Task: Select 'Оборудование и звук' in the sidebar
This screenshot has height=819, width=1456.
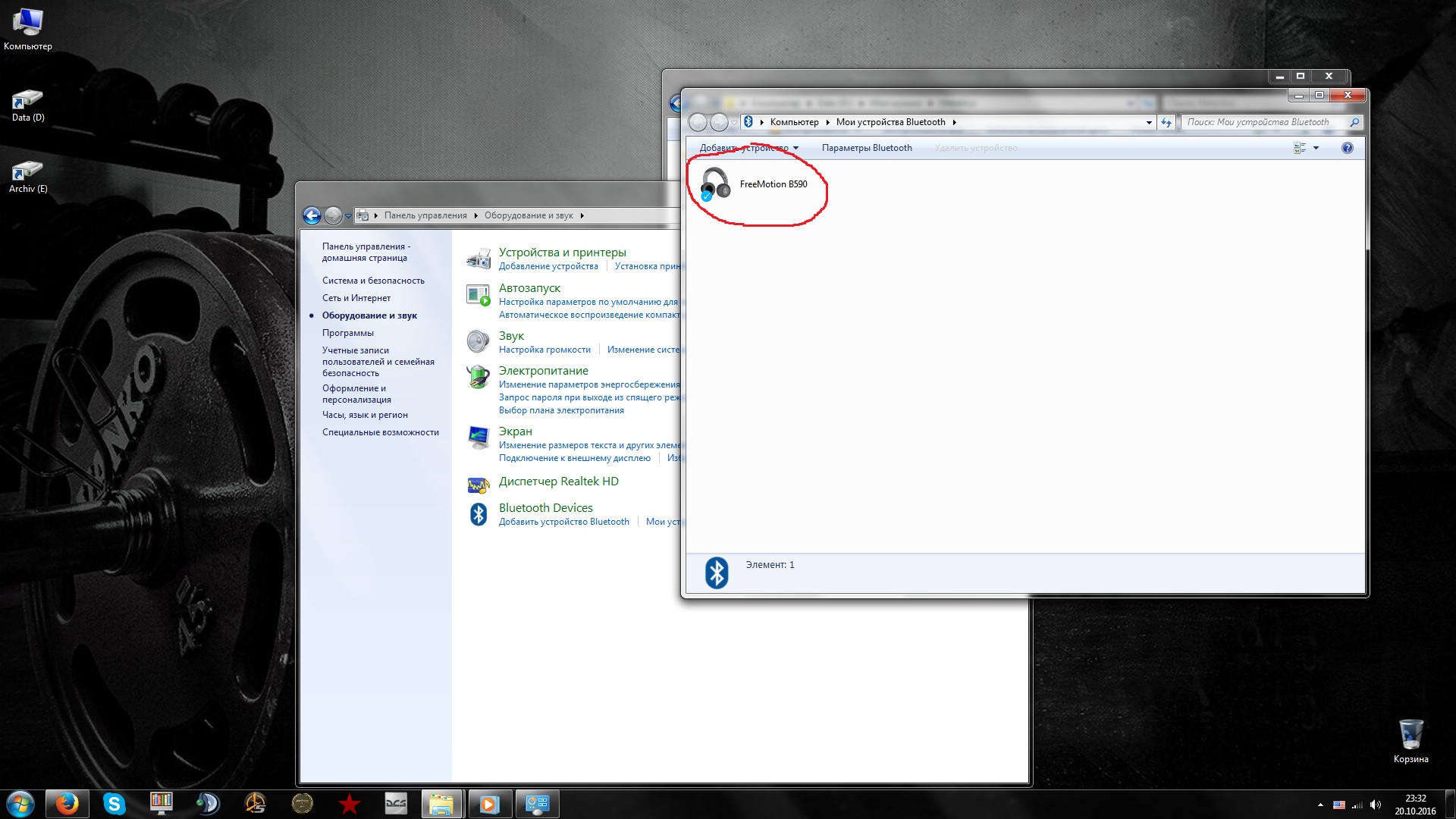Action: point(369,315)
